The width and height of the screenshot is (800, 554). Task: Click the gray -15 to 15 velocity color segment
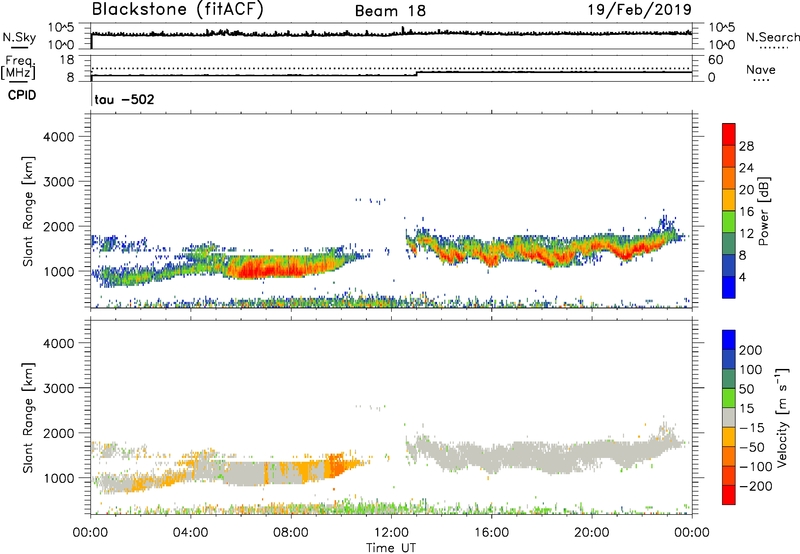pyautogui.click(x=729, y=417)
